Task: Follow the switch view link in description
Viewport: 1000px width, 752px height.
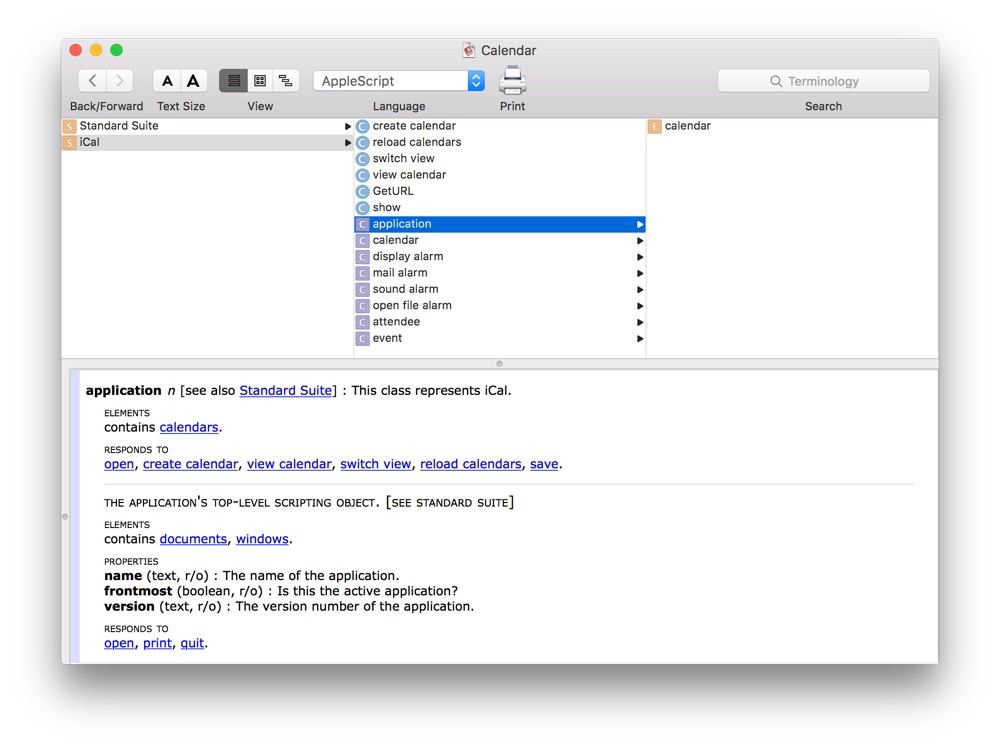Action: 376,464
